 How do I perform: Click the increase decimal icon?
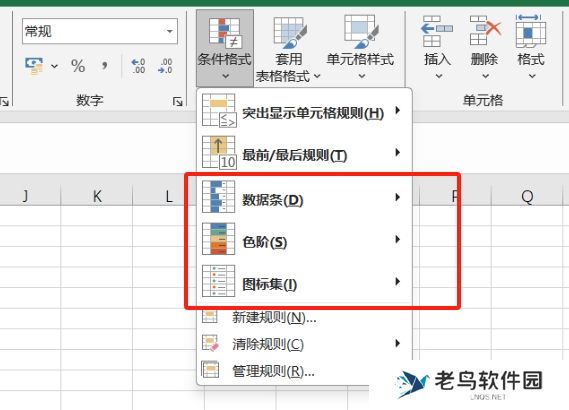(138, 66)
